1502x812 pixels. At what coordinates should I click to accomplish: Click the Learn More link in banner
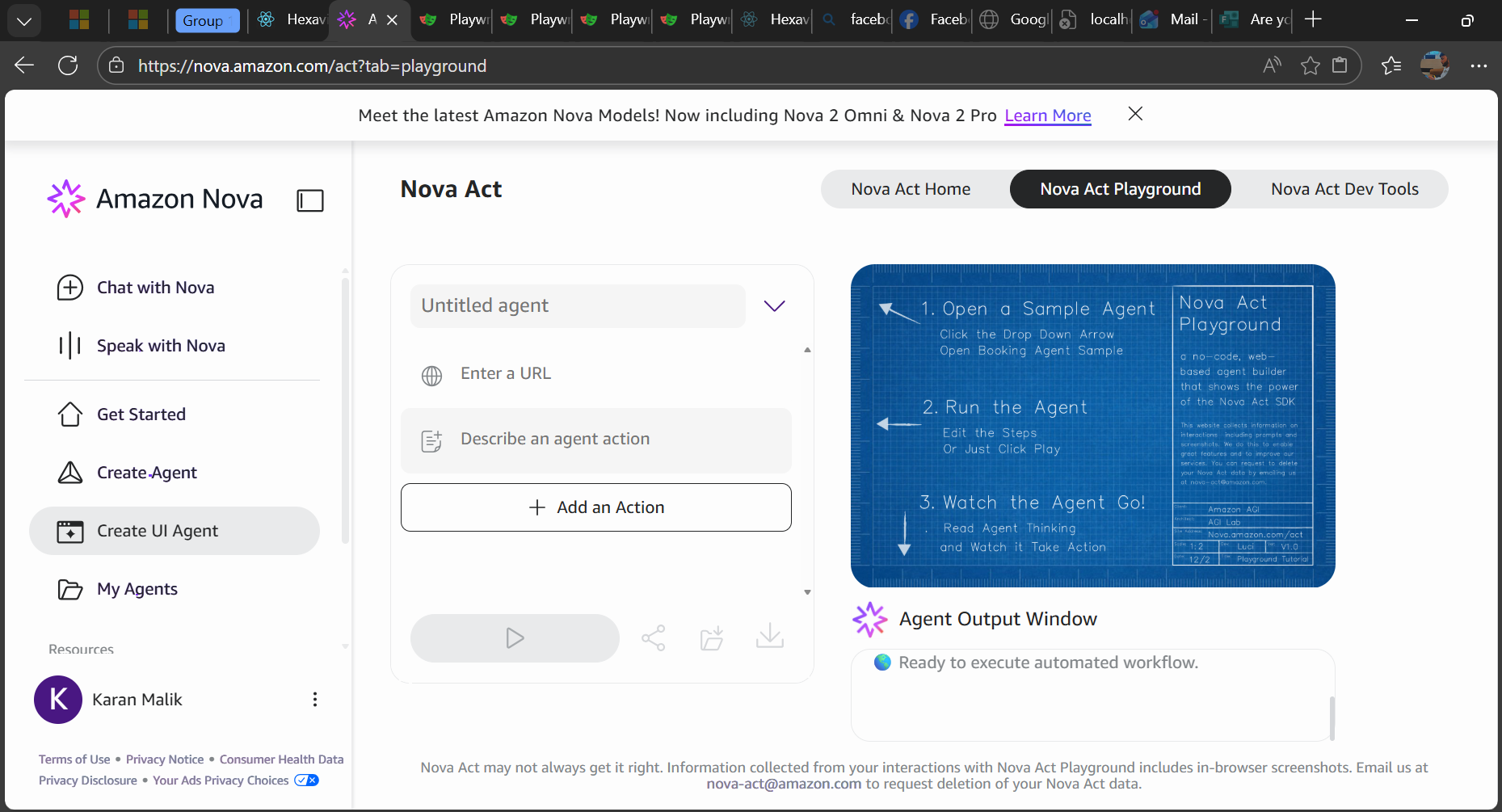1047,116
